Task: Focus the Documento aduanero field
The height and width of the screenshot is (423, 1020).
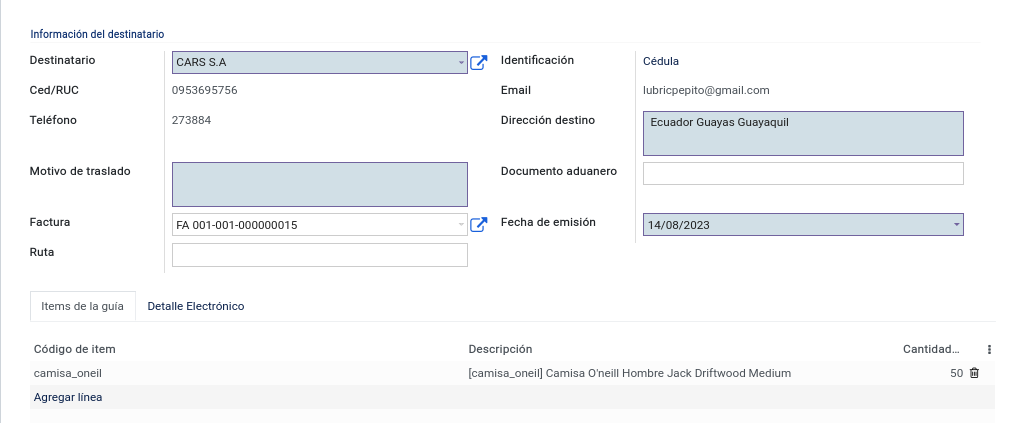Action: pos(803,173)
